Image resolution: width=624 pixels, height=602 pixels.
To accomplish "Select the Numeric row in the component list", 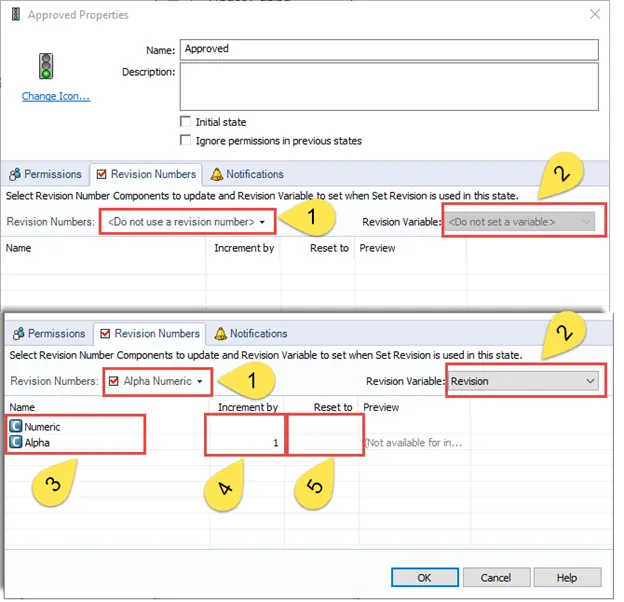I will pyautogui.click(x=42, y=427).
